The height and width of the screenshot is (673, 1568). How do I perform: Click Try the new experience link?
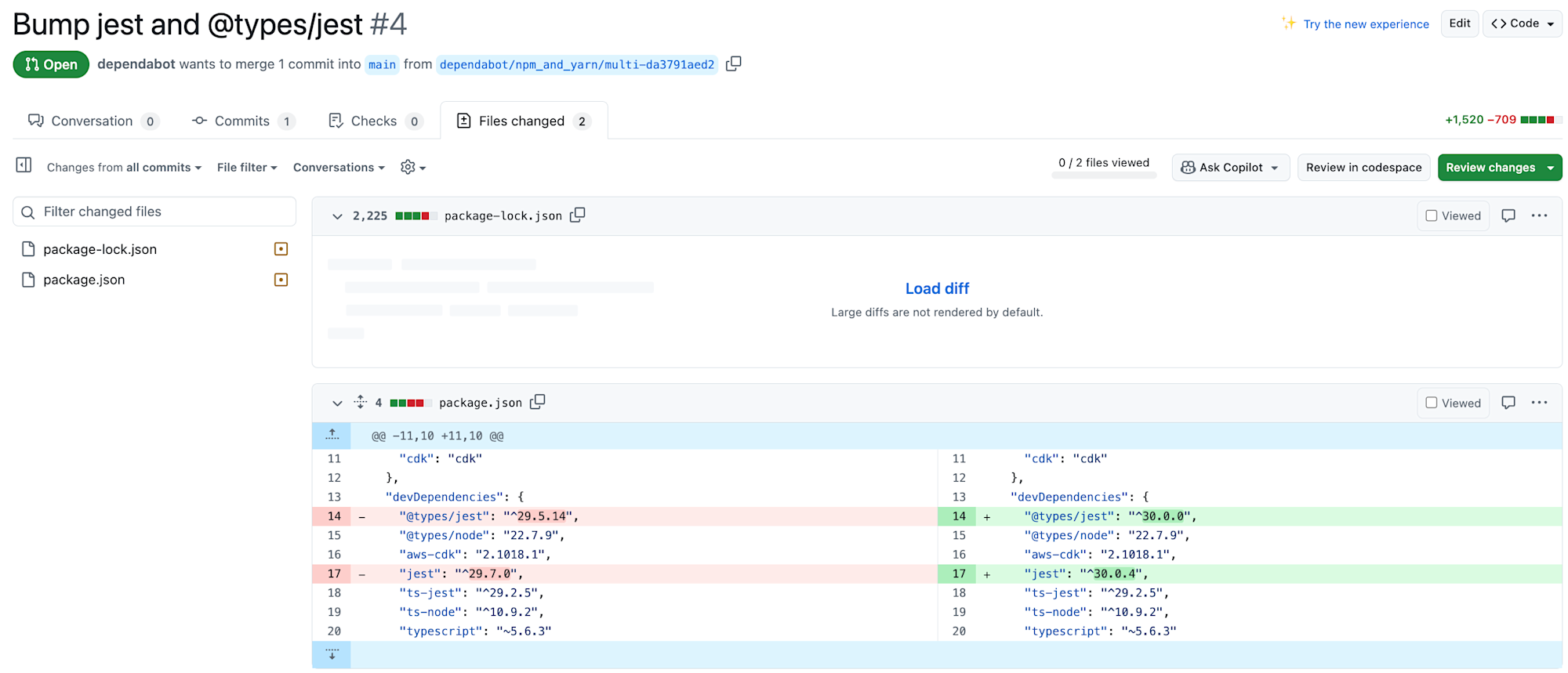[x=1366, y=24]
